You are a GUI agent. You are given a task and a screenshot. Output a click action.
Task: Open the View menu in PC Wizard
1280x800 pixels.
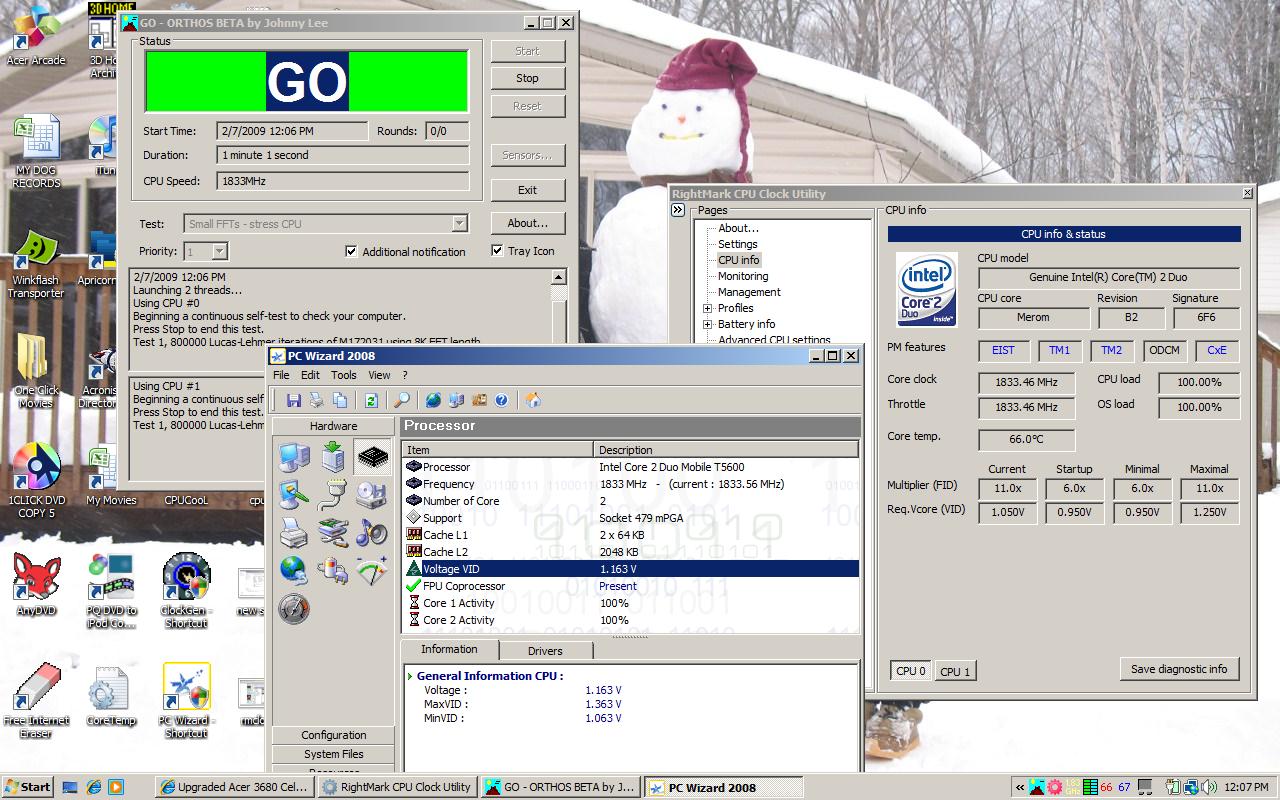click(379, 375)
